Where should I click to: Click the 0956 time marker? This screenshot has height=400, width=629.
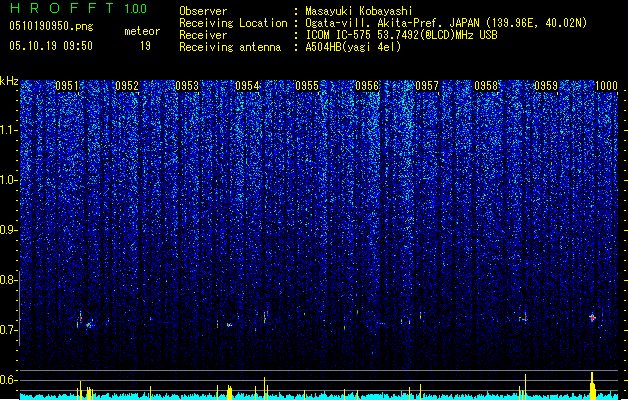pyautogui.click(x=367, y=86)
